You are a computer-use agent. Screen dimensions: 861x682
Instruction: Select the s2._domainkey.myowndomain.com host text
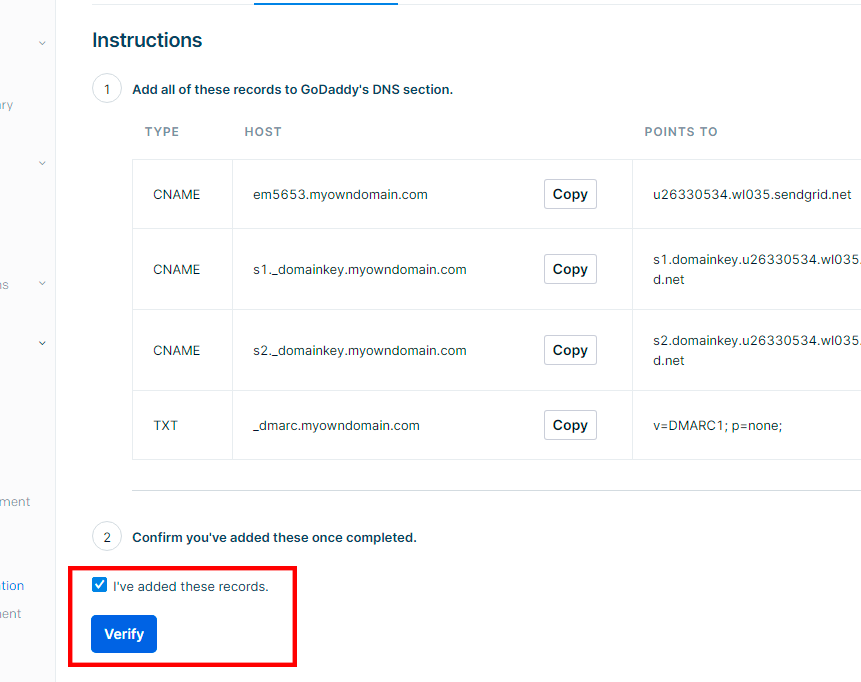(360, 350)
